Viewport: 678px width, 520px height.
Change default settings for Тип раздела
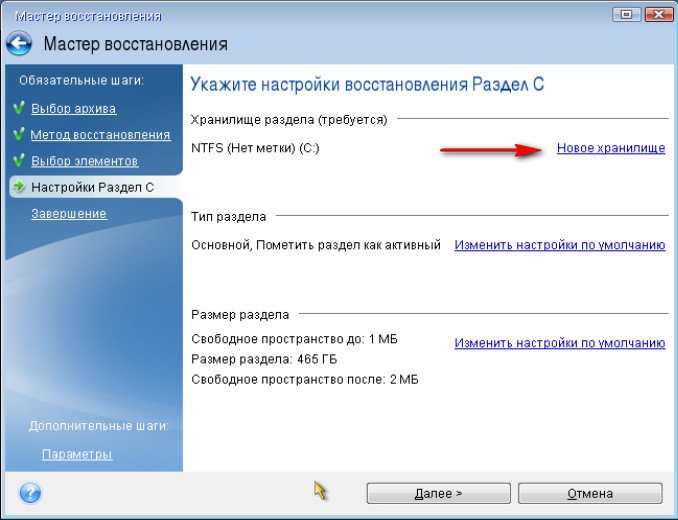point(560,245)
